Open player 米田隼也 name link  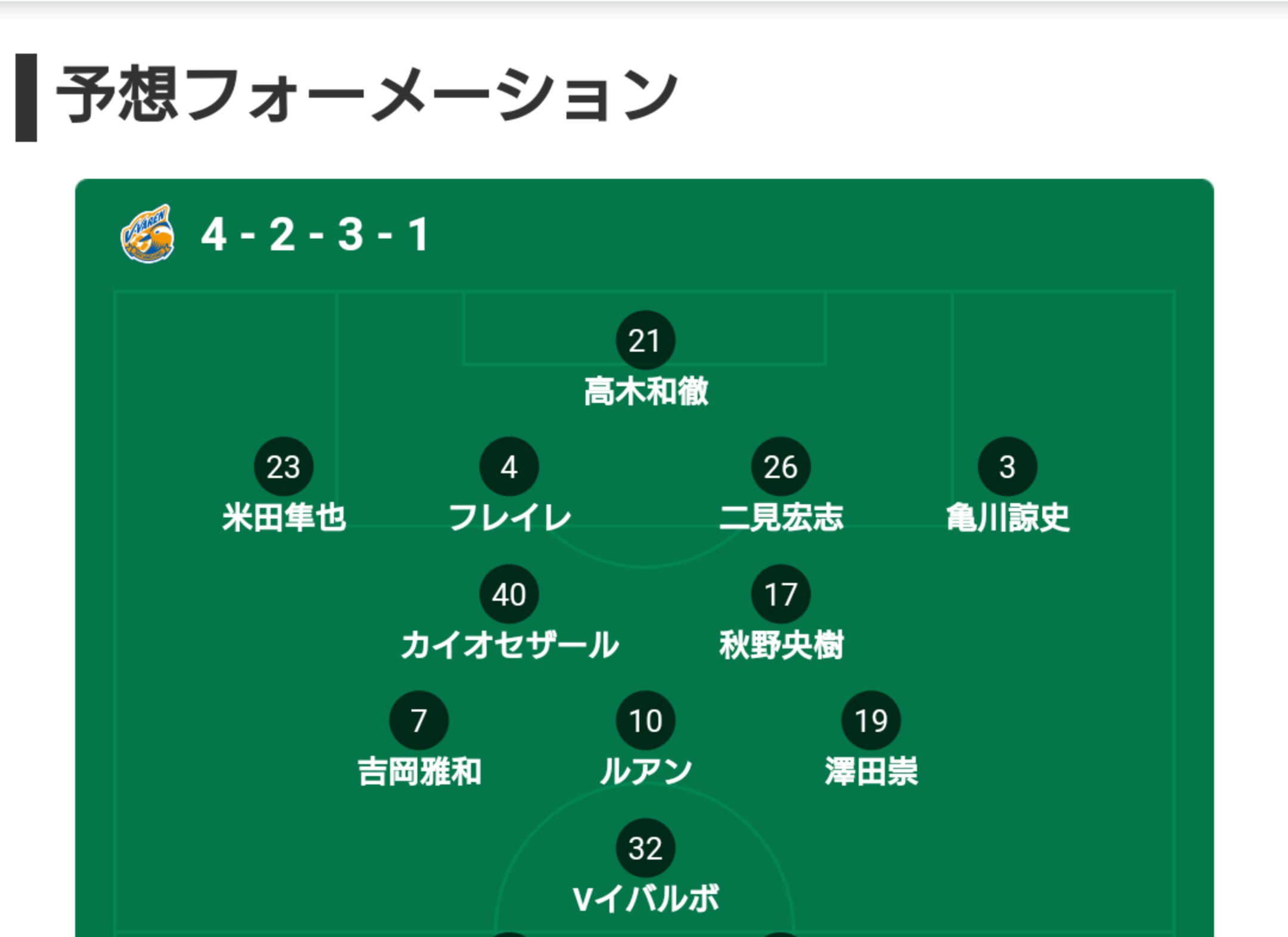[x=284, y=517]
